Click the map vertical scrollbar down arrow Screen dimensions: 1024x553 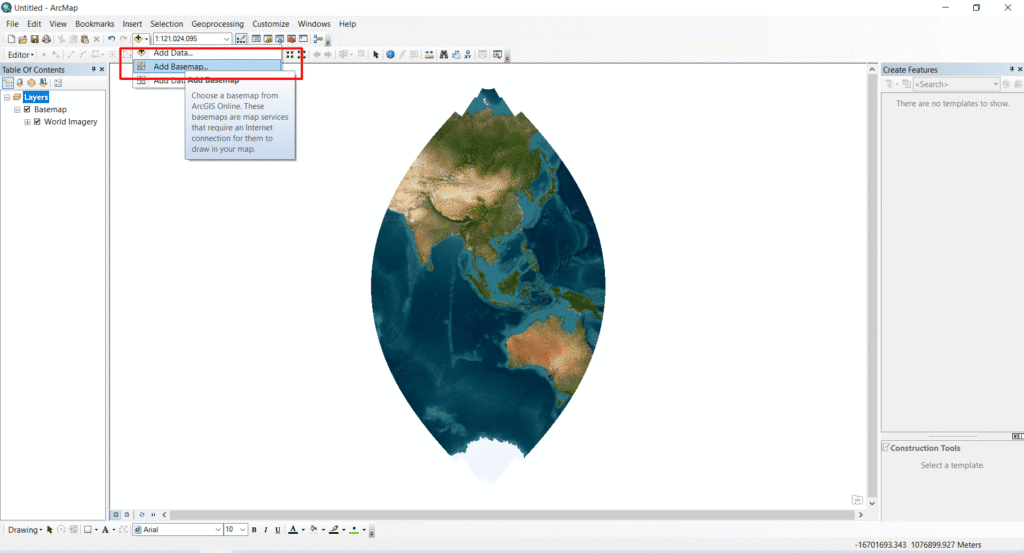click(872, 503)
